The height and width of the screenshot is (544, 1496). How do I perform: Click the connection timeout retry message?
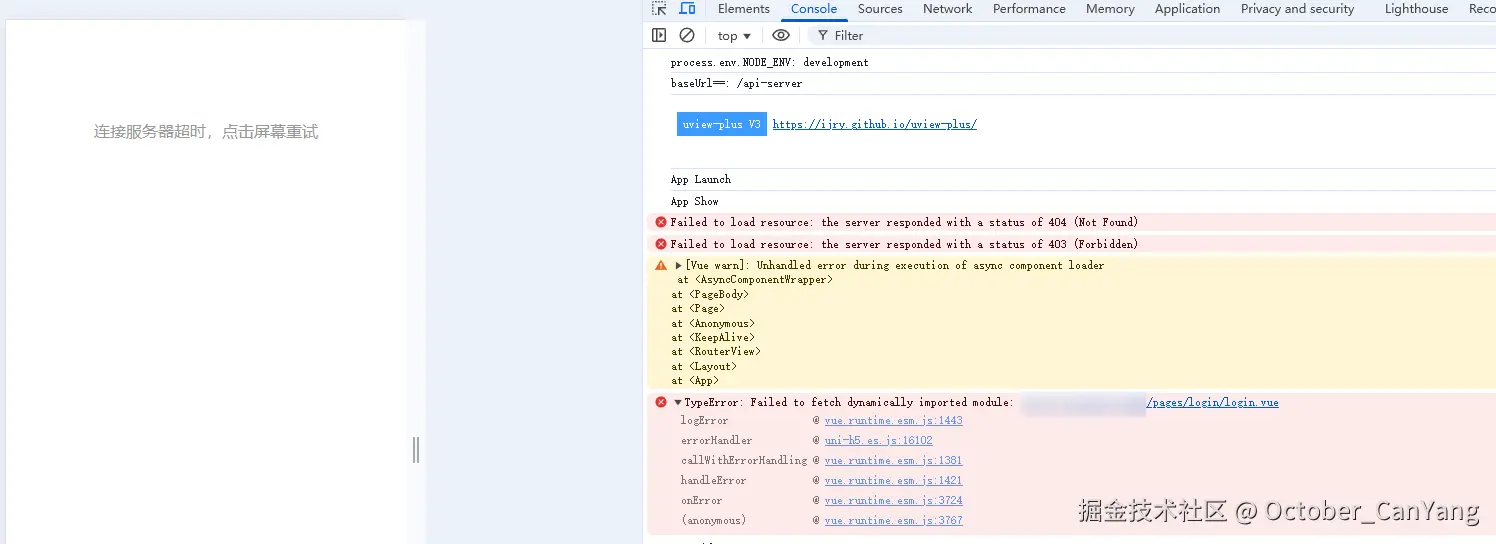206,132
